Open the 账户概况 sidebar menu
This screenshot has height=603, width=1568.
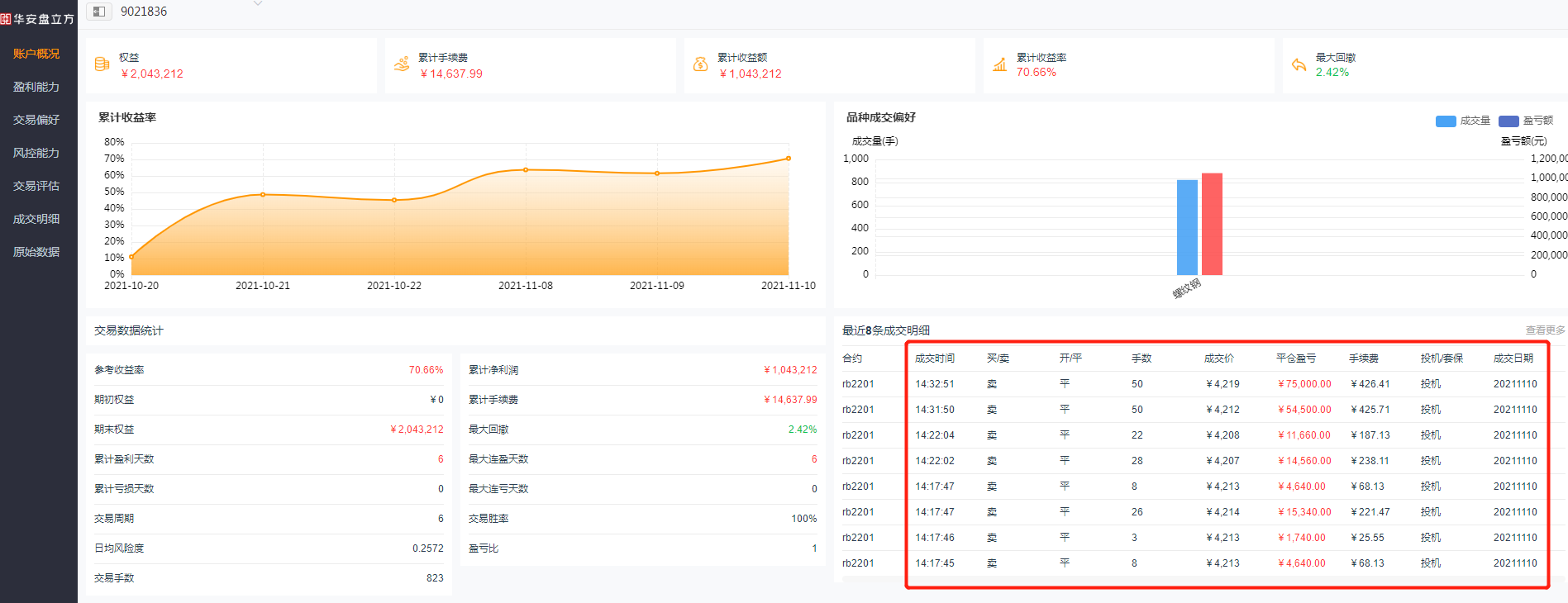[36, 54]
